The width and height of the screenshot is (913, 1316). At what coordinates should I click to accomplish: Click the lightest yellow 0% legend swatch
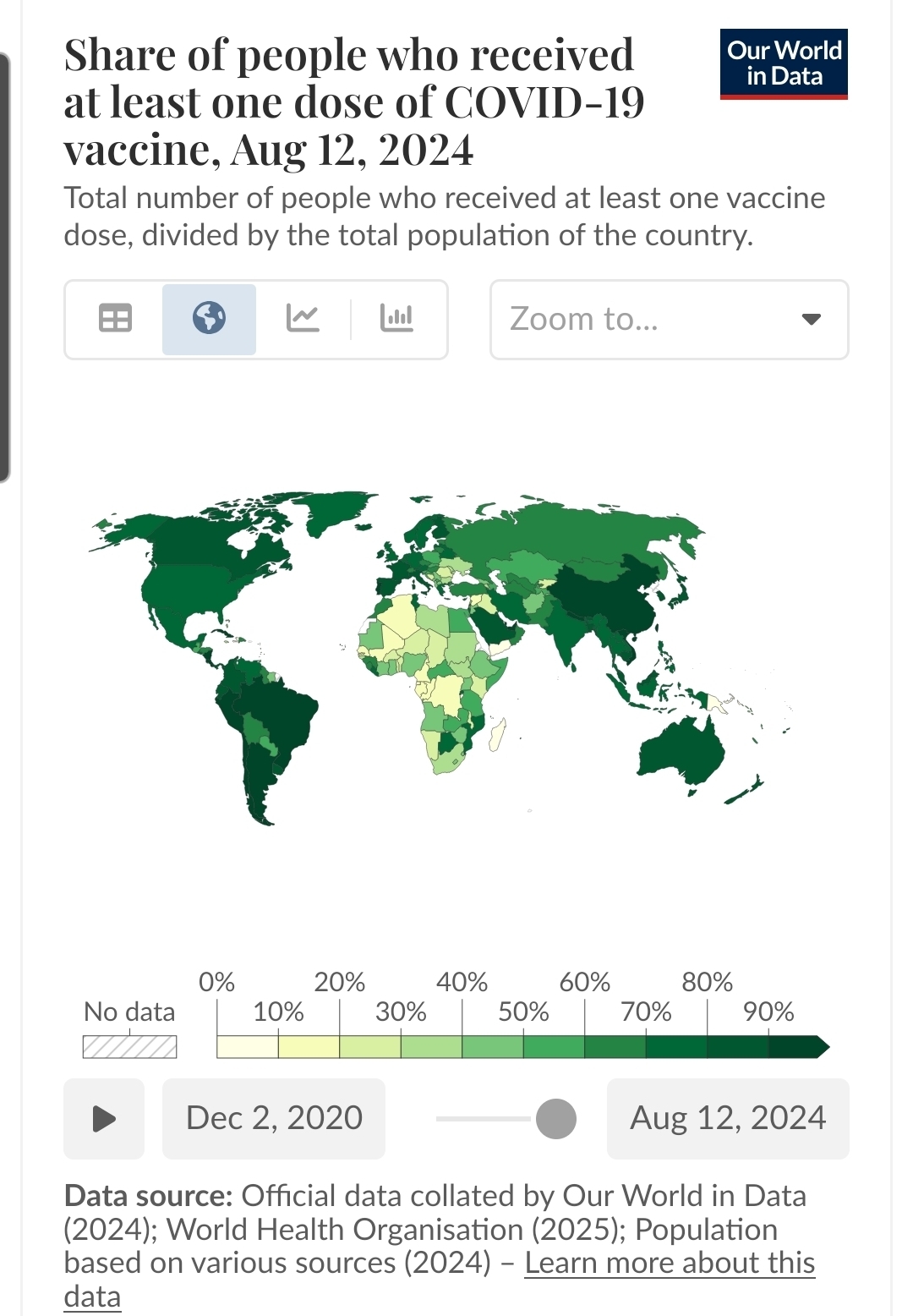coord(248,1047)
